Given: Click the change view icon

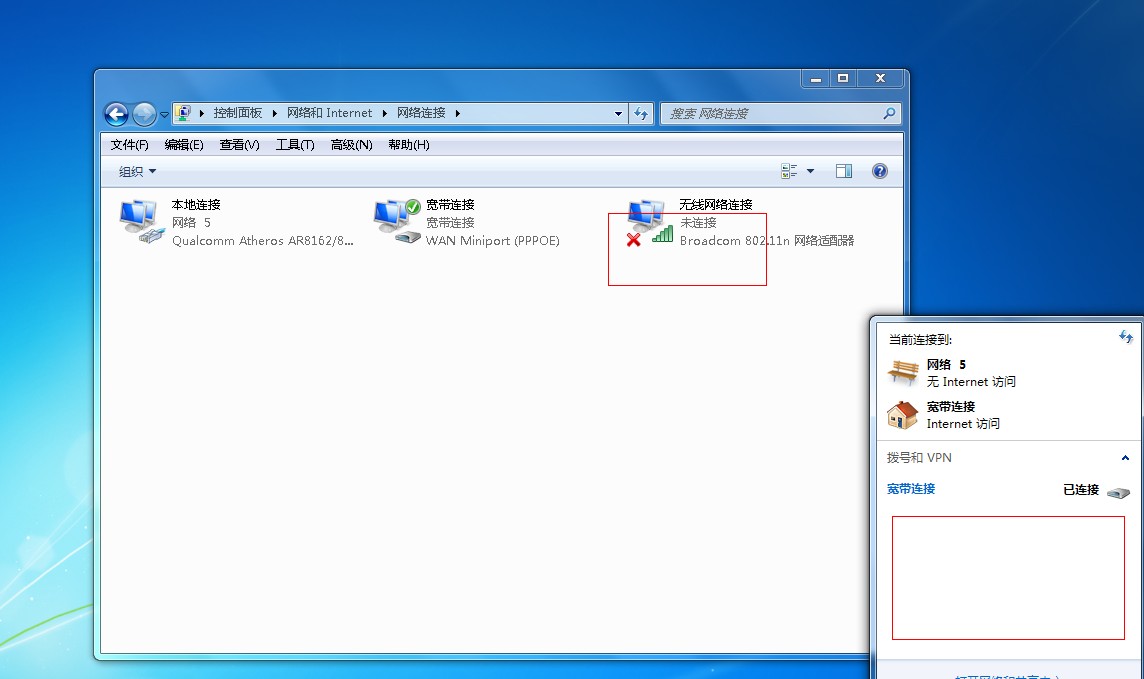Looking at the screenshot, I should 789,171.
